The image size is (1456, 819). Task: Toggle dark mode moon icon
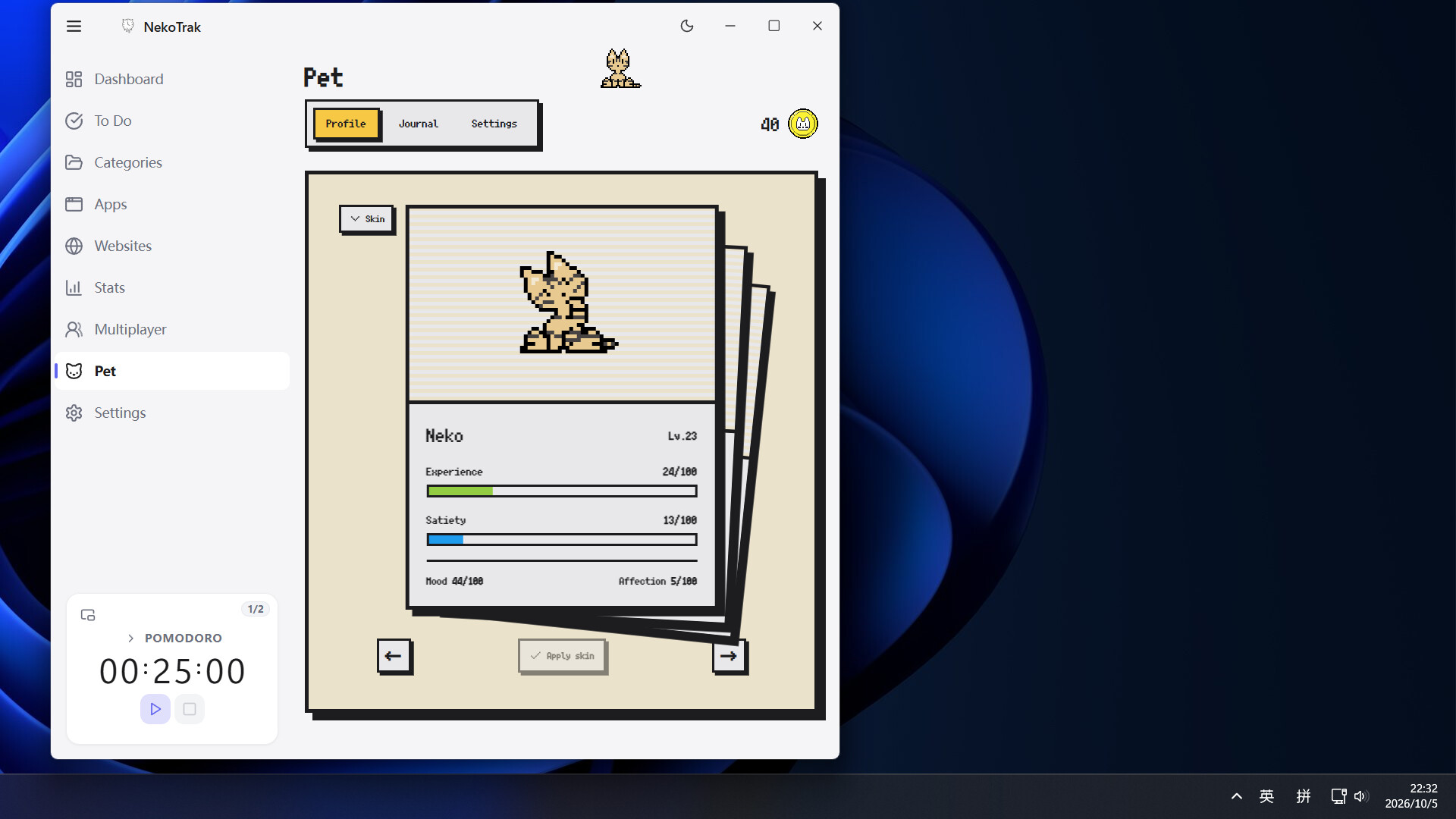687,26
